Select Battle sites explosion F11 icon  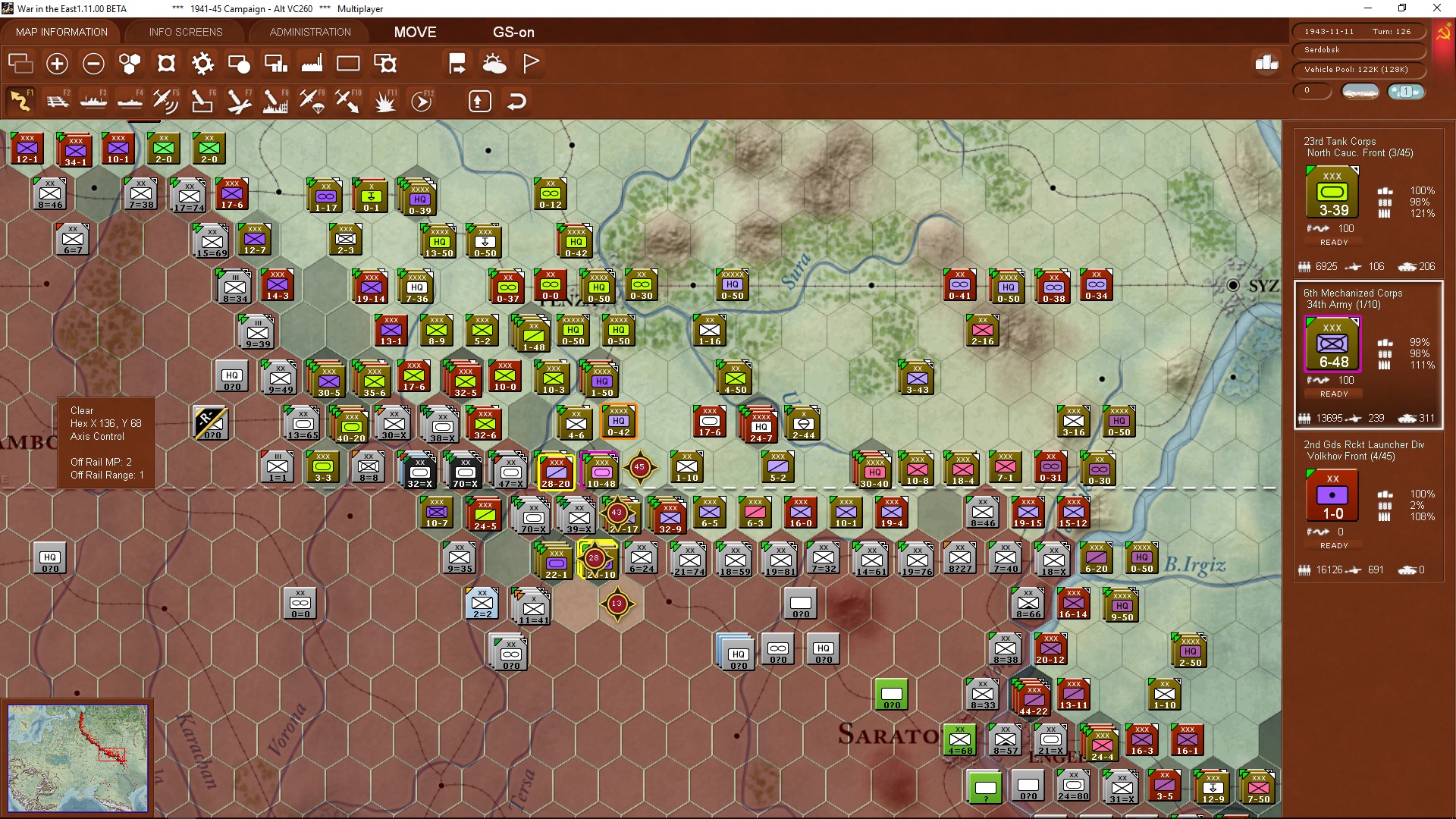coord(385,101)
